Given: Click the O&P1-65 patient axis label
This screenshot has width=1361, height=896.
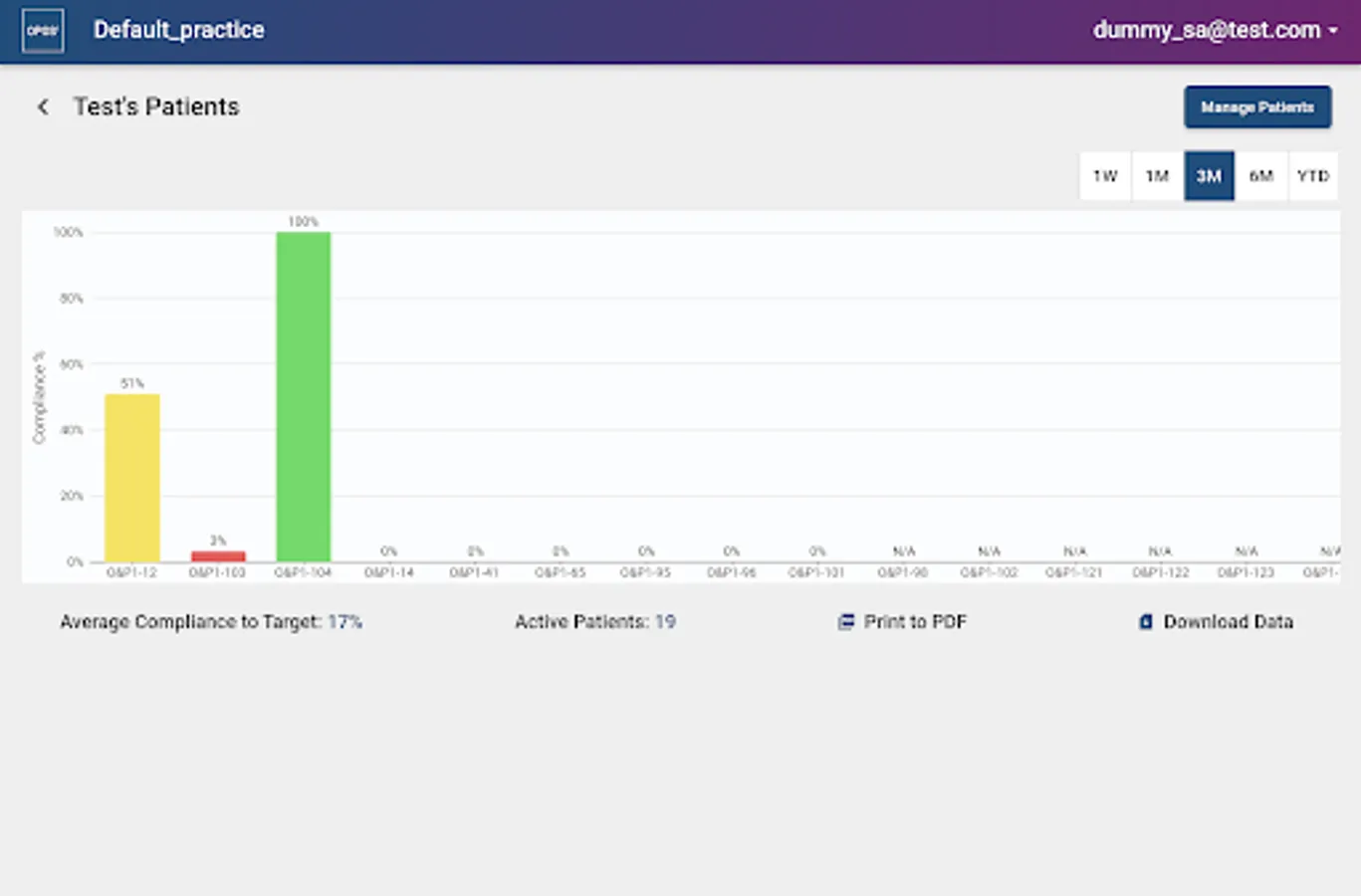Looking at the screenshot, I should (x=560, y=572).
